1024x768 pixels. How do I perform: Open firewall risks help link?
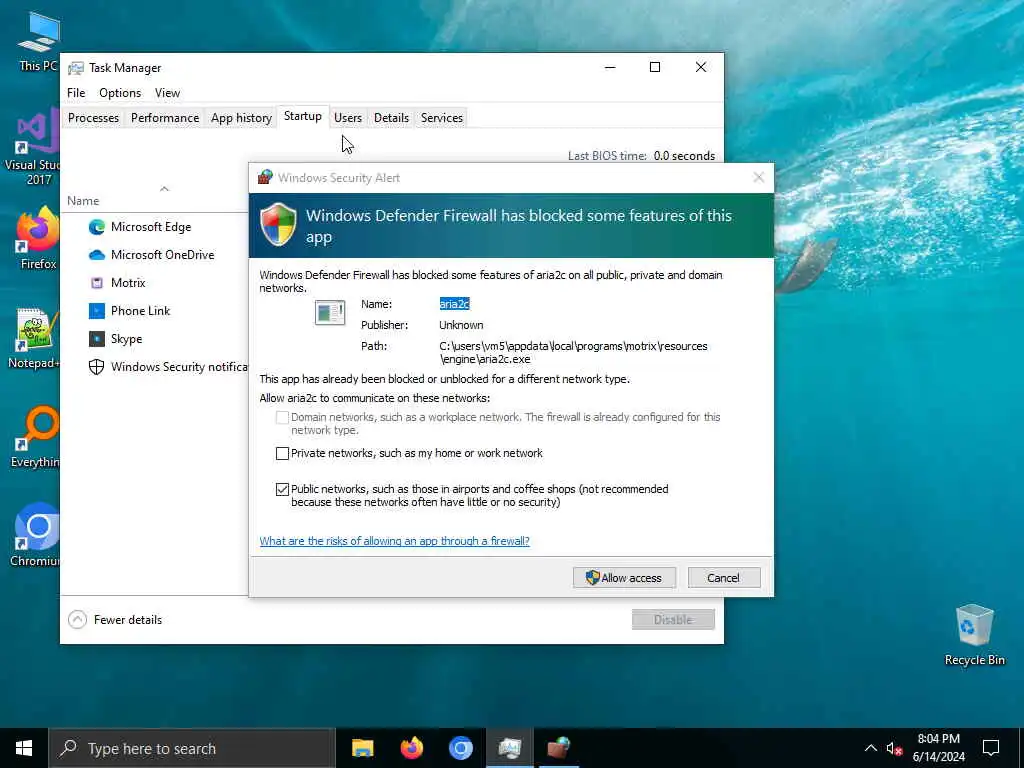[x=394, y=541]
